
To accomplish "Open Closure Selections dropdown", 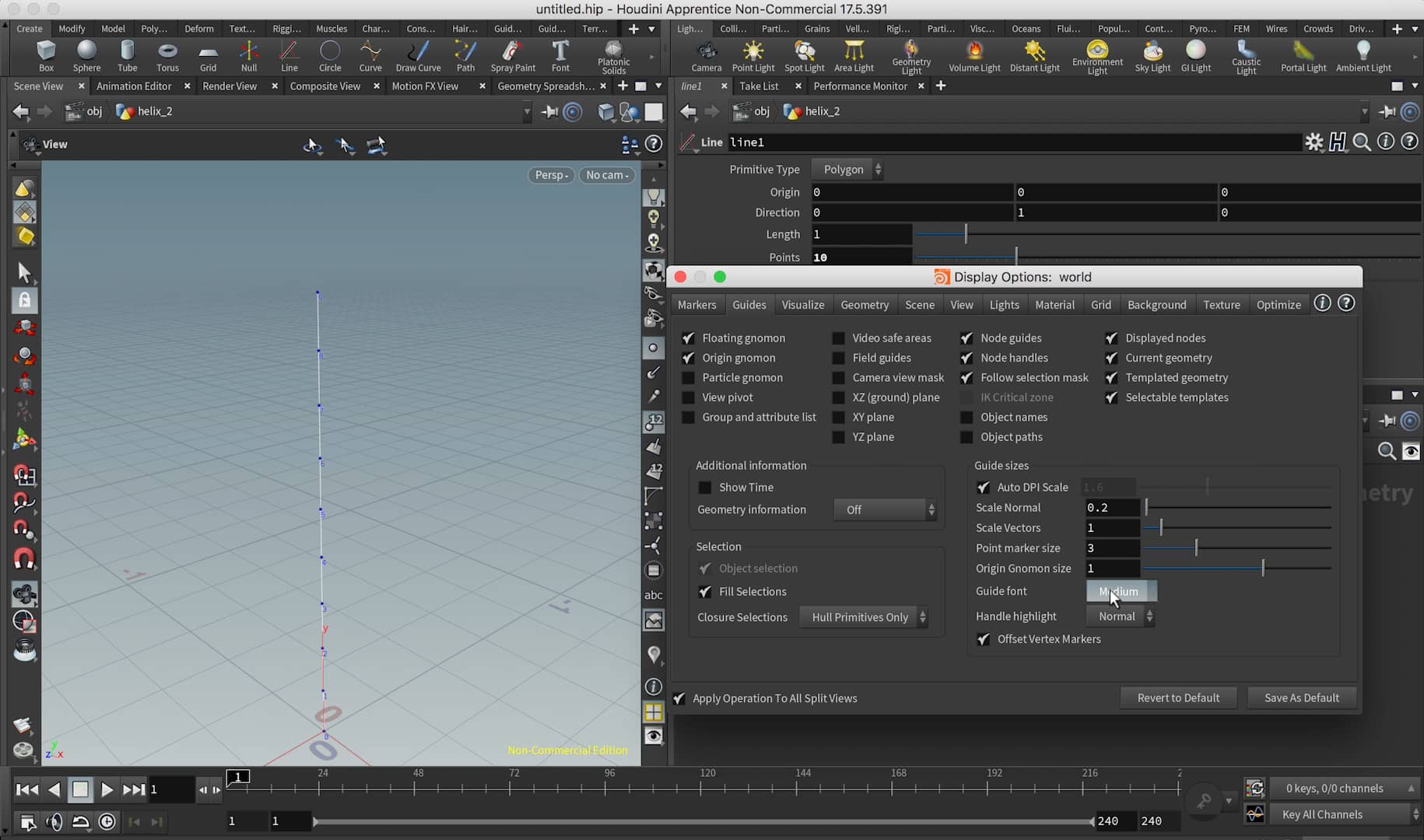I will click(x=864, y=617).
